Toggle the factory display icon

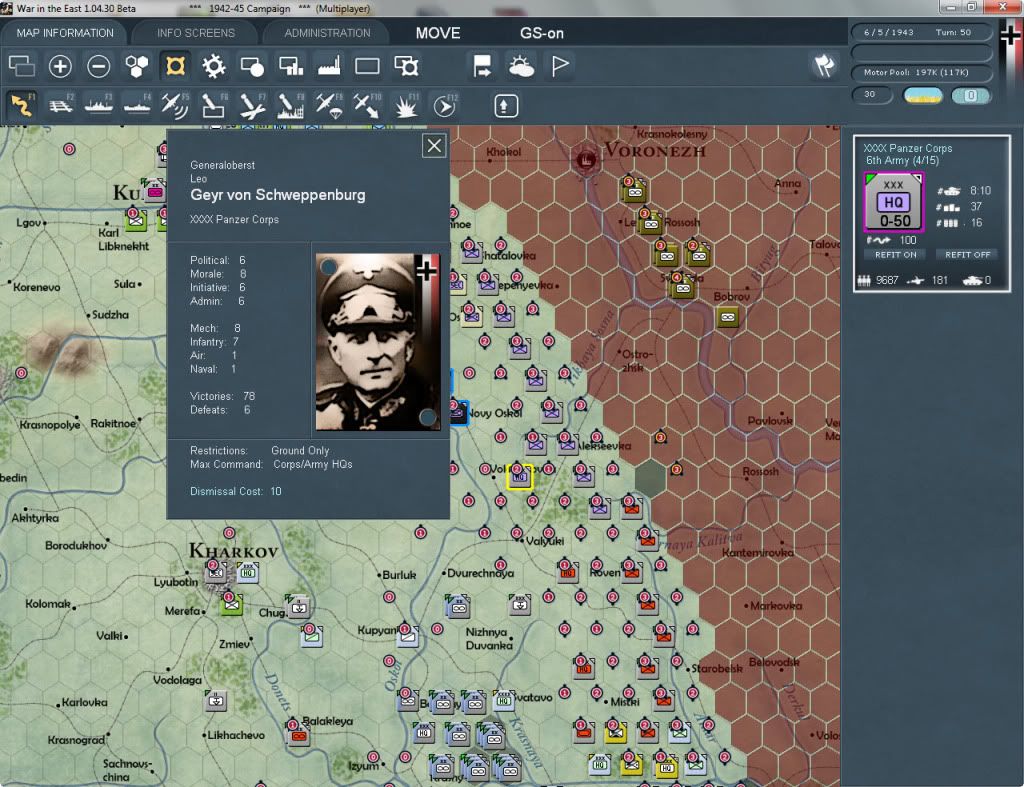click(x=329, y=66)
